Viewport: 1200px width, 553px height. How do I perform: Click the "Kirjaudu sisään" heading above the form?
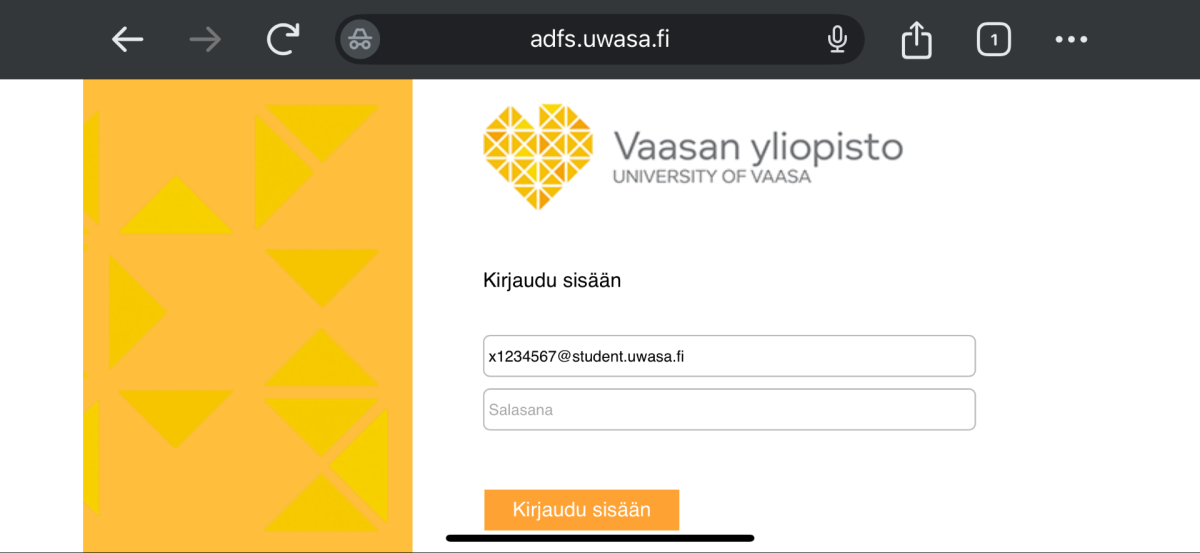(x=552, y=281)
